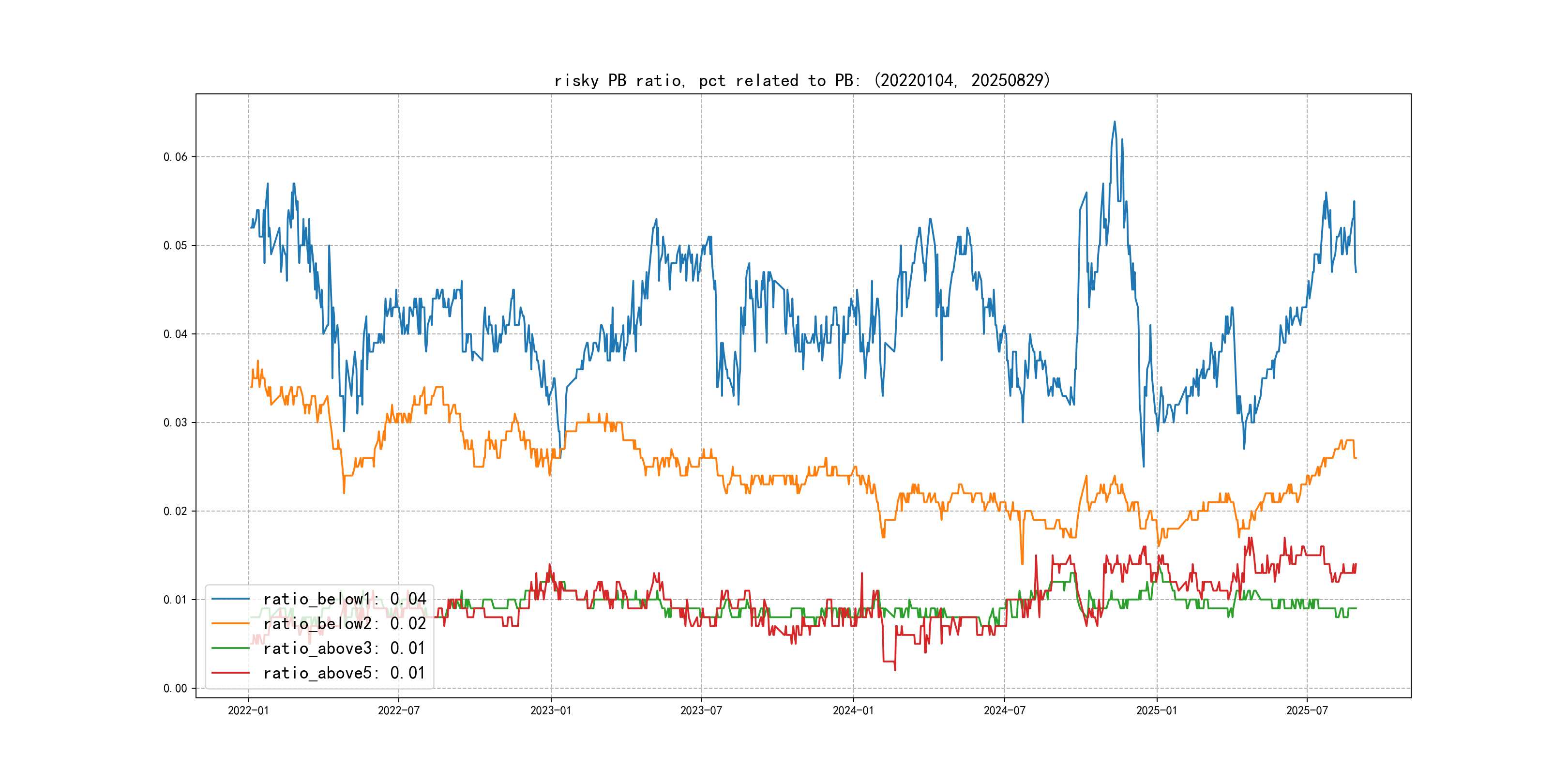Click the 2023-07 x-axis tick label
Image resolution: width=1568 pixels, height=784 pixels.
pyautogui.click(x=701, y=710)
